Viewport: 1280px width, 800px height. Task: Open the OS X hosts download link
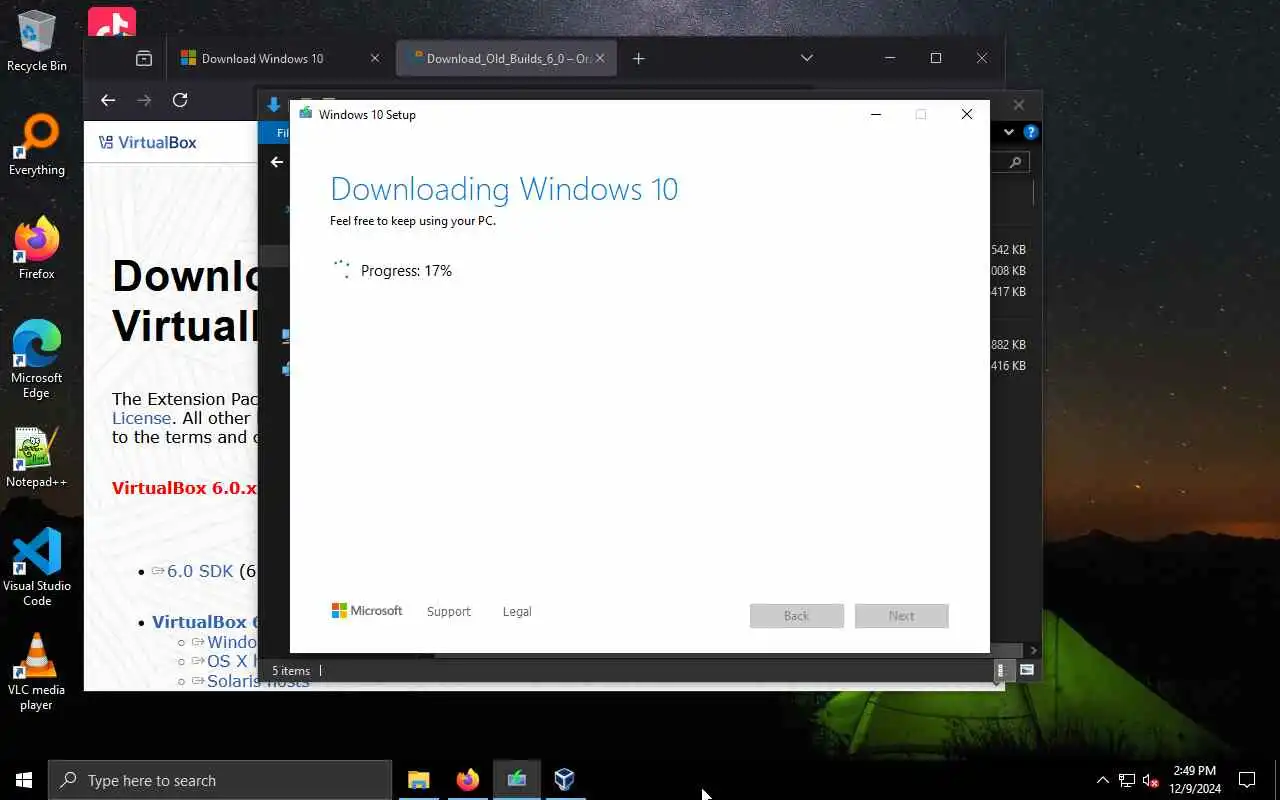232,661
